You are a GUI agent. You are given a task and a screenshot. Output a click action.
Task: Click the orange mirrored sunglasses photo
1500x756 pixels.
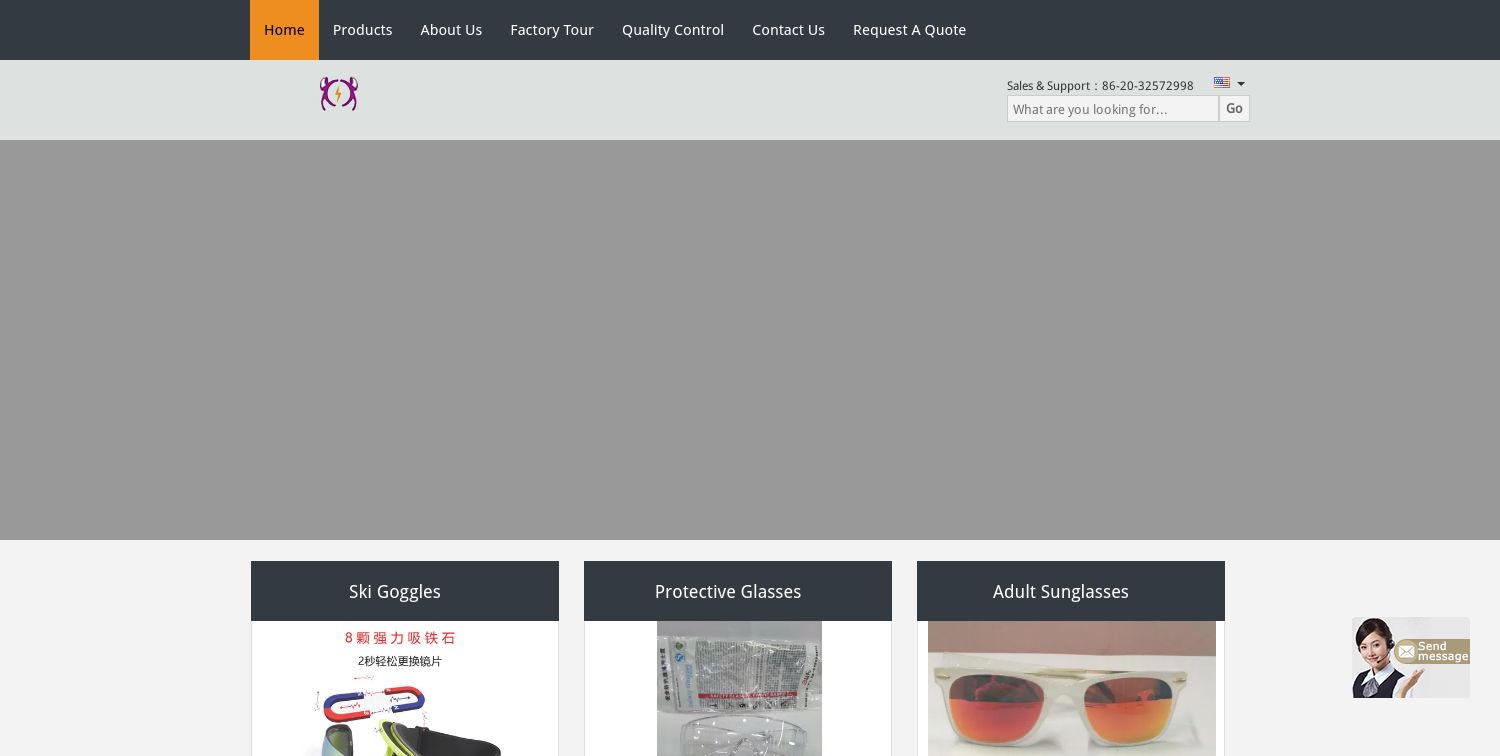pyautogui.click(x=1071, y=690)
